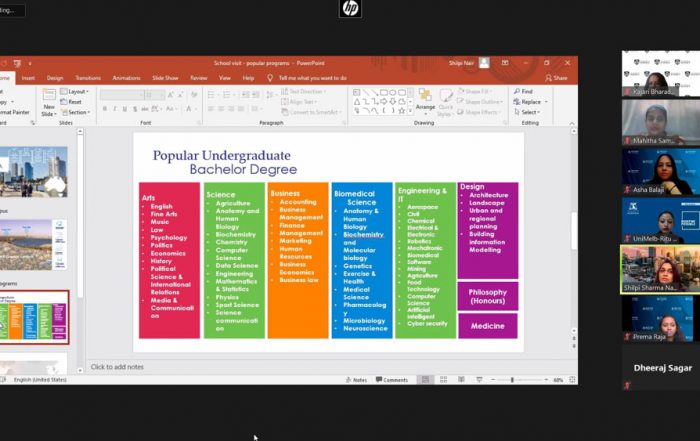The width and height of the screenshot is (700, 441).
Task: Click the zoom slider handle
Action: 512,380
